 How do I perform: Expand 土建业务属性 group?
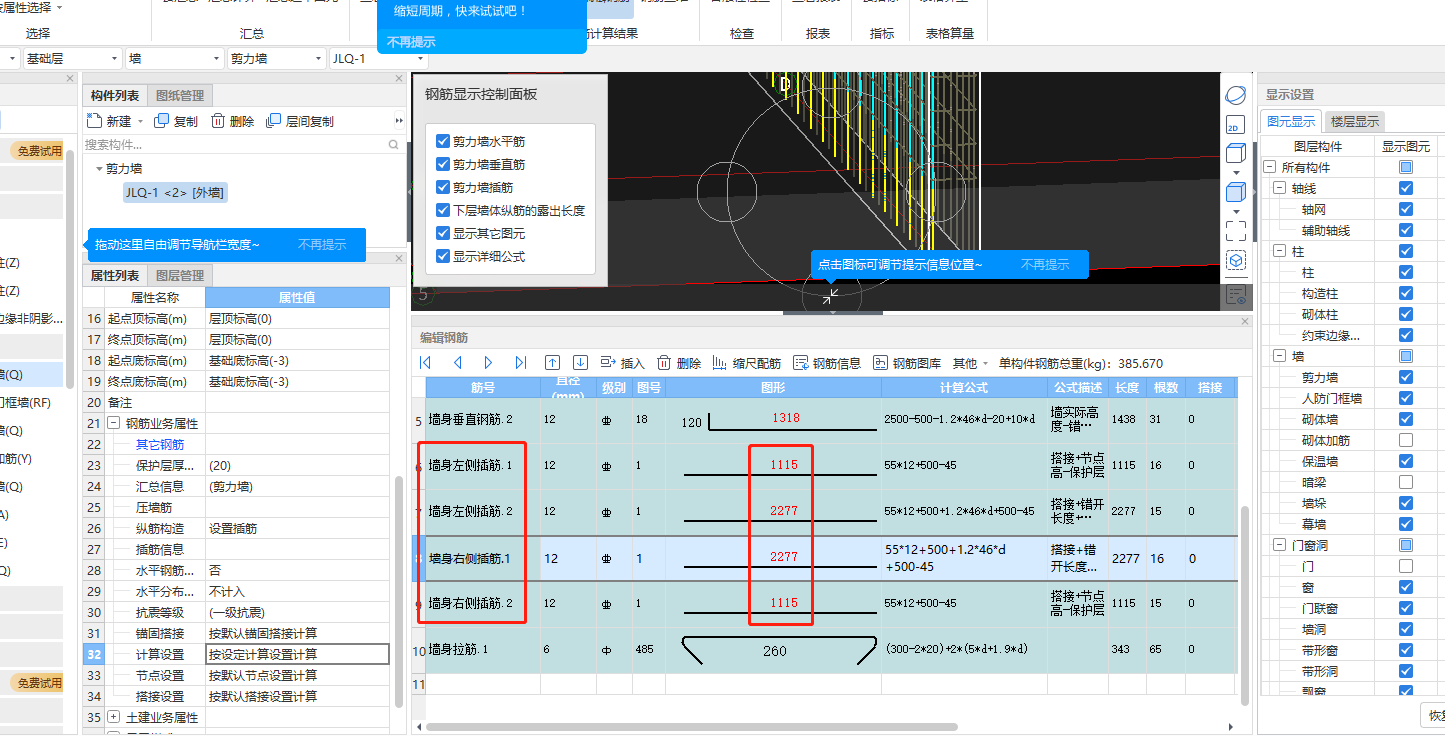113,717
